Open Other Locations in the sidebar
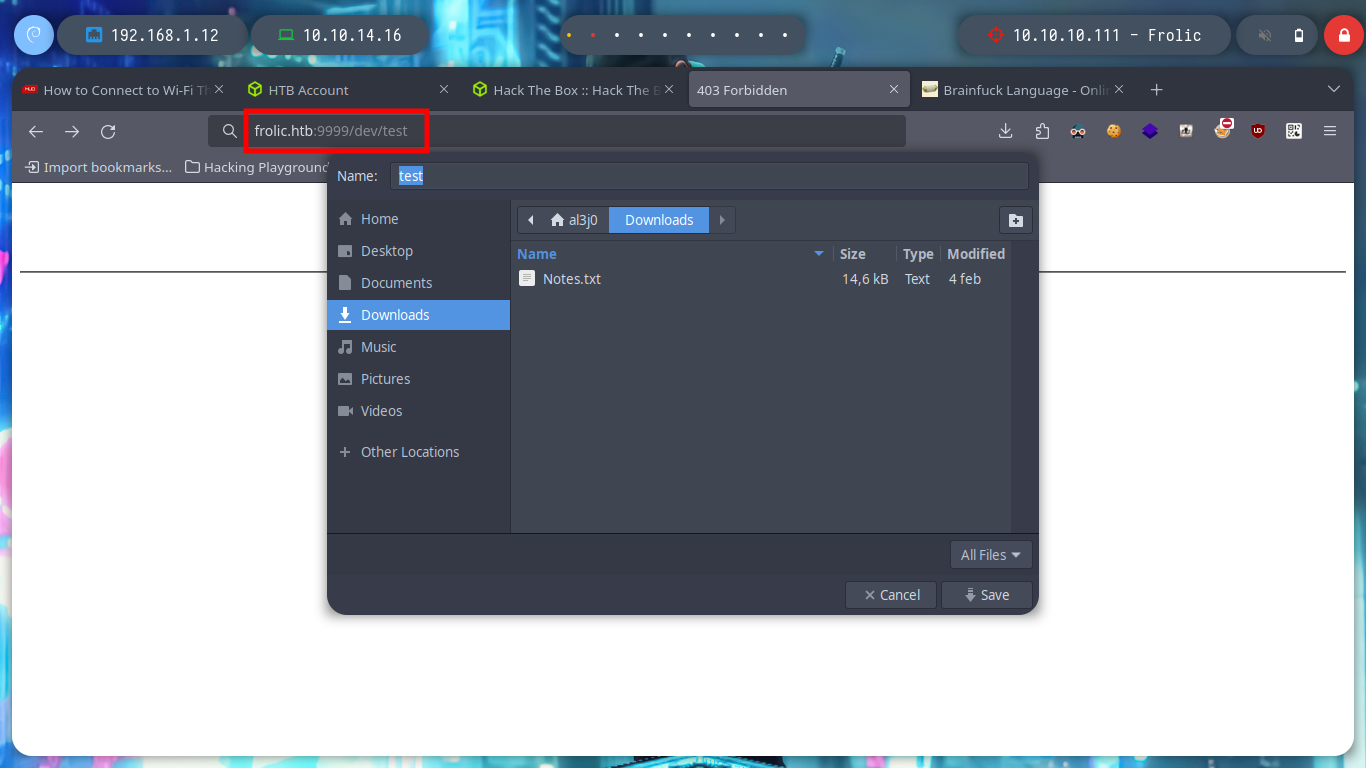The width and height of the screenshot is (1366, 768). tap(409, 452)
